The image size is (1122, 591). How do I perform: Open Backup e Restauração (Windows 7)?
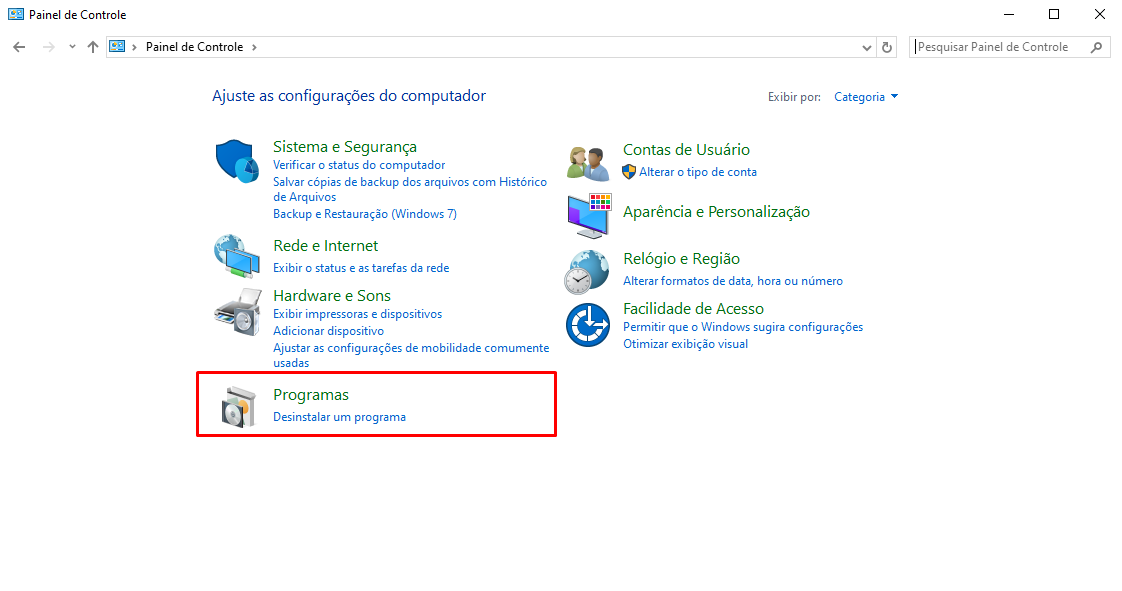[365, 214]
